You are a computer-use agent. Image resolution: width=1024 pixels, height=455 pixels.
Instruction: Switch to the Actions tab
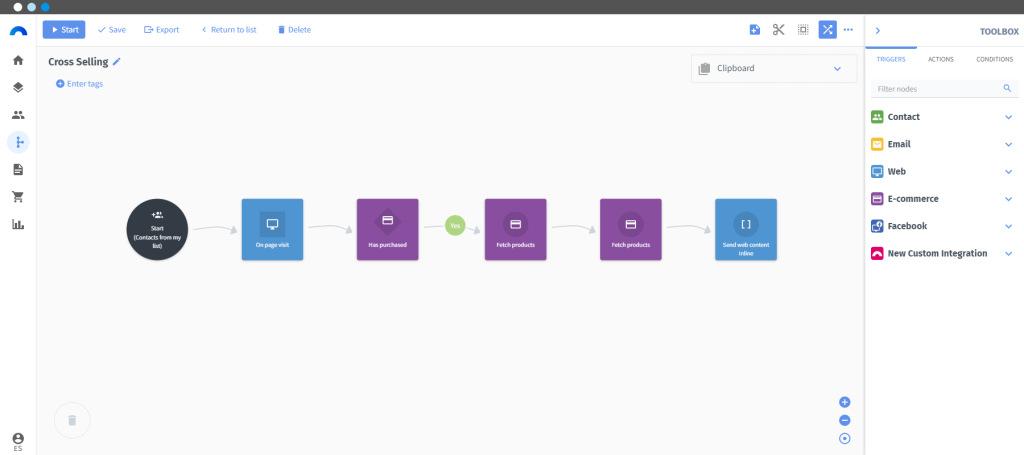(940, 59)
